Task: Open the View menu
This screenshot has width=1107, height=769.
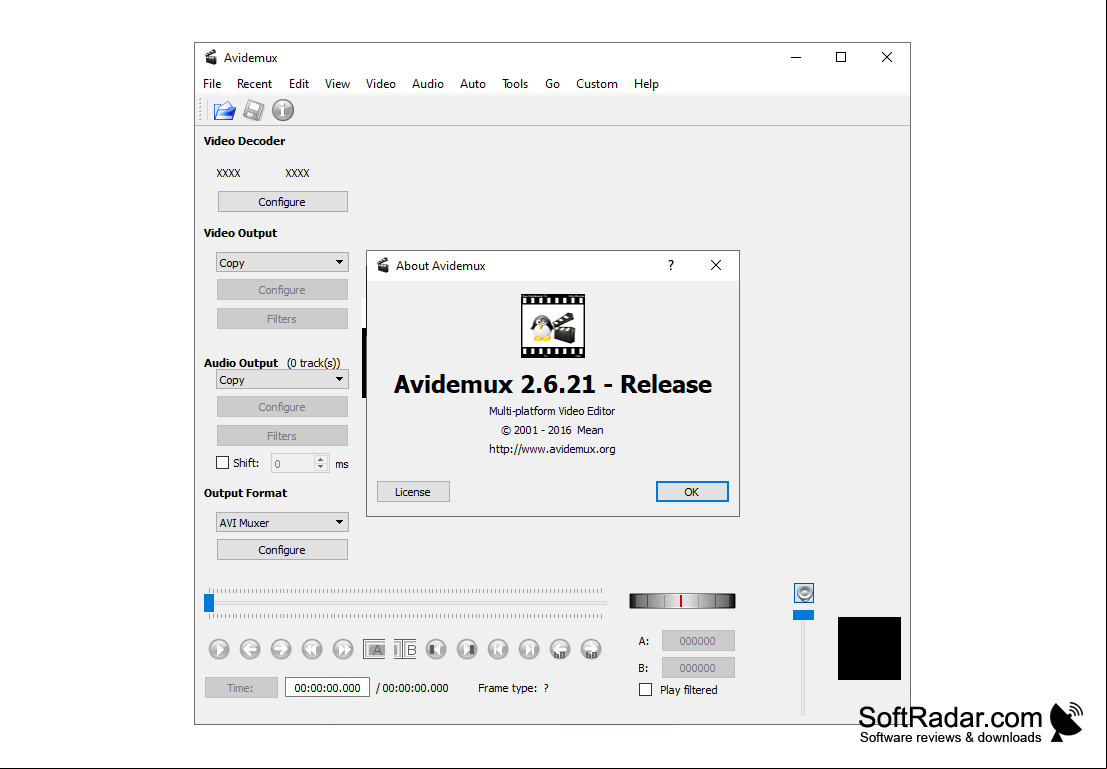Action: pos(337,83)
